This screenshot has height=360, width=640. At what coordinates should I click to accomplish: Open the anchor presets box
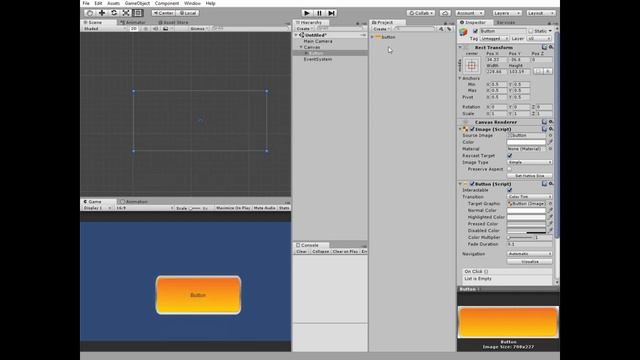tap(472, 65)
